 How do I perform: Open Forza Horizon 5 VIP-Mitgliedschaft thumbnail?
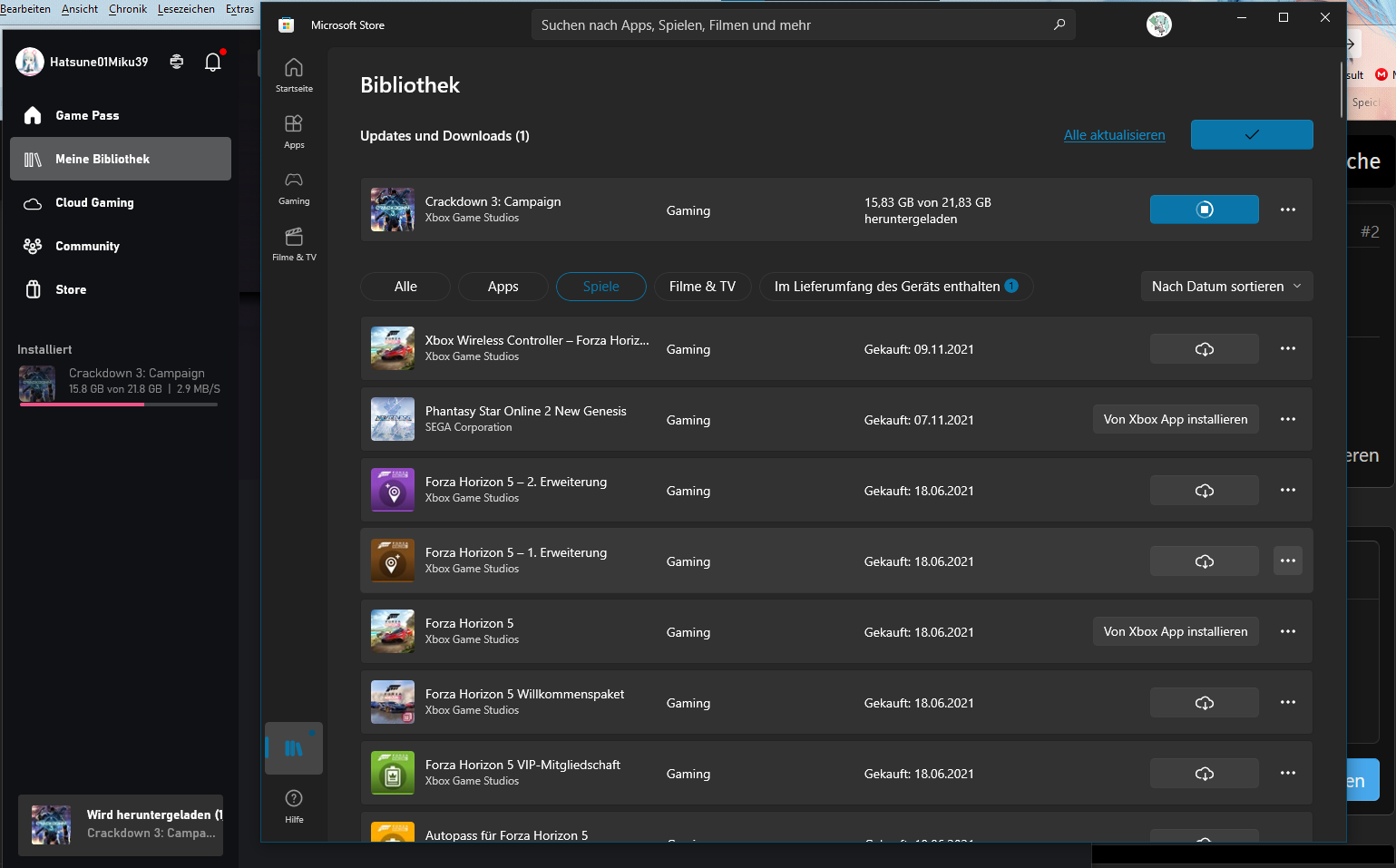[393, 774]
